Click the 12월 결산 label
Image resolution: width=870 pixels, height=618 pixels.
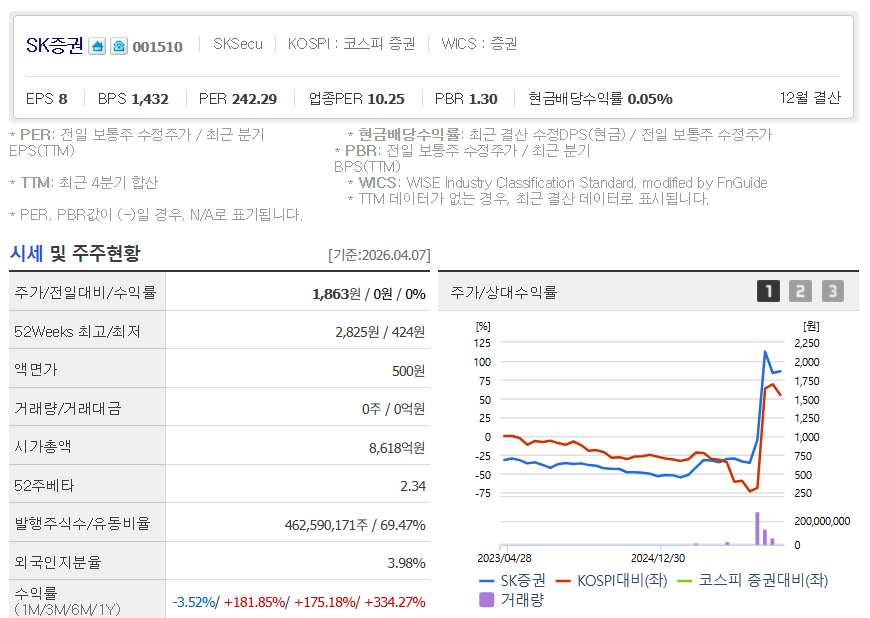coord(810,98)
